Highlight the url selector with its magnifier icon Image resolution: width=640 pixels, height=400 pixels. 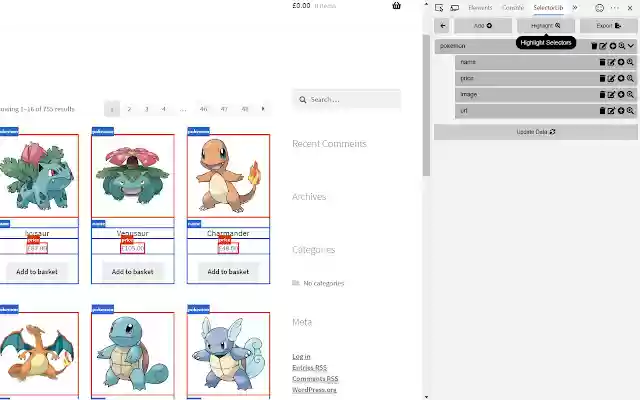pyautogui.click(x=630, y=111)
